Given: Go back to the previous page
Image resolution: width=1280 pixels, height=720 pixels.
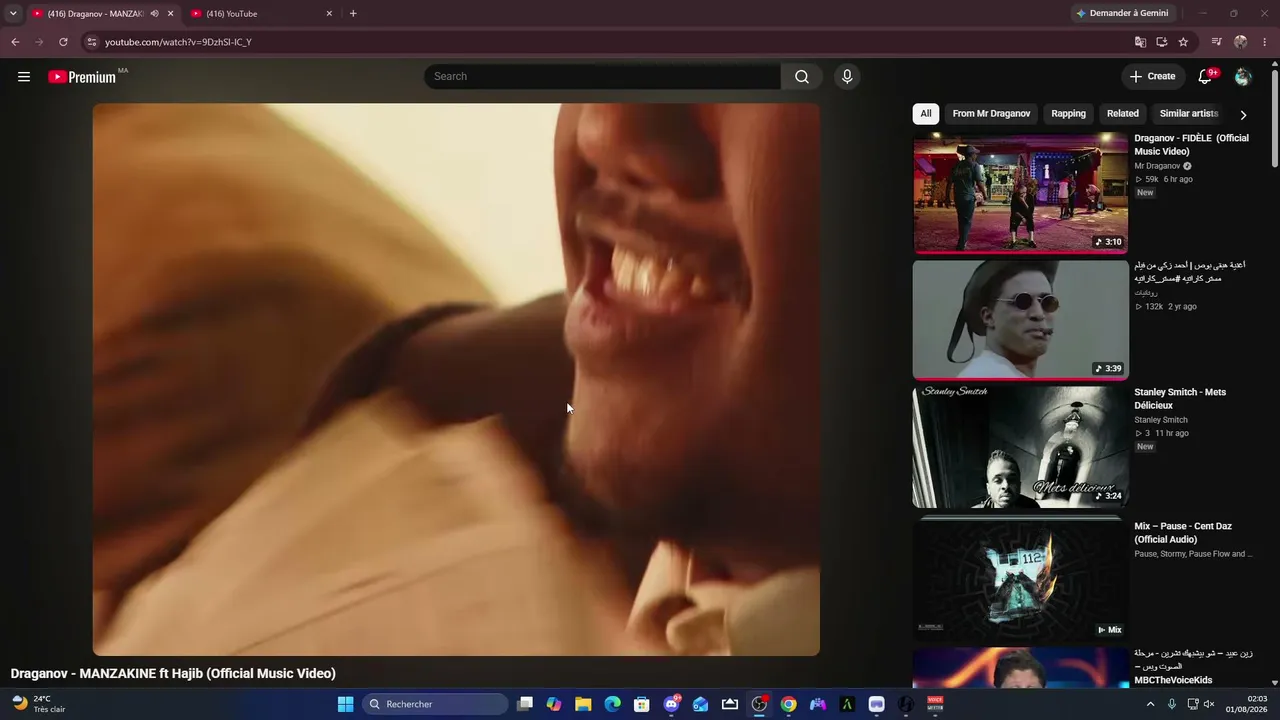Looking at the screenshot, I should pyautogui.click(x=15, y=42).
